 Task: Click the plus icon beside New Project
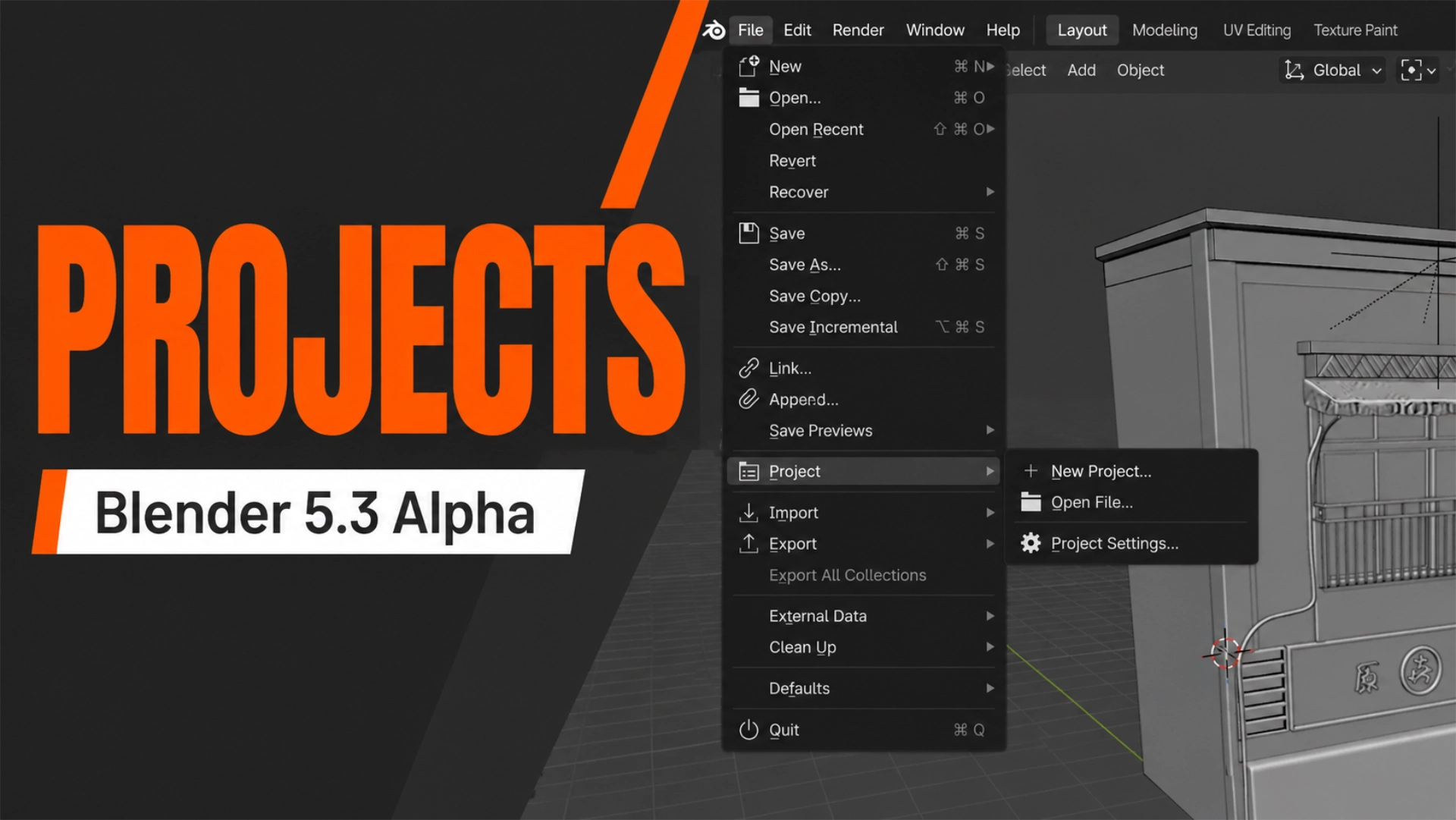pyautogui.click(x=1031, y=471)
